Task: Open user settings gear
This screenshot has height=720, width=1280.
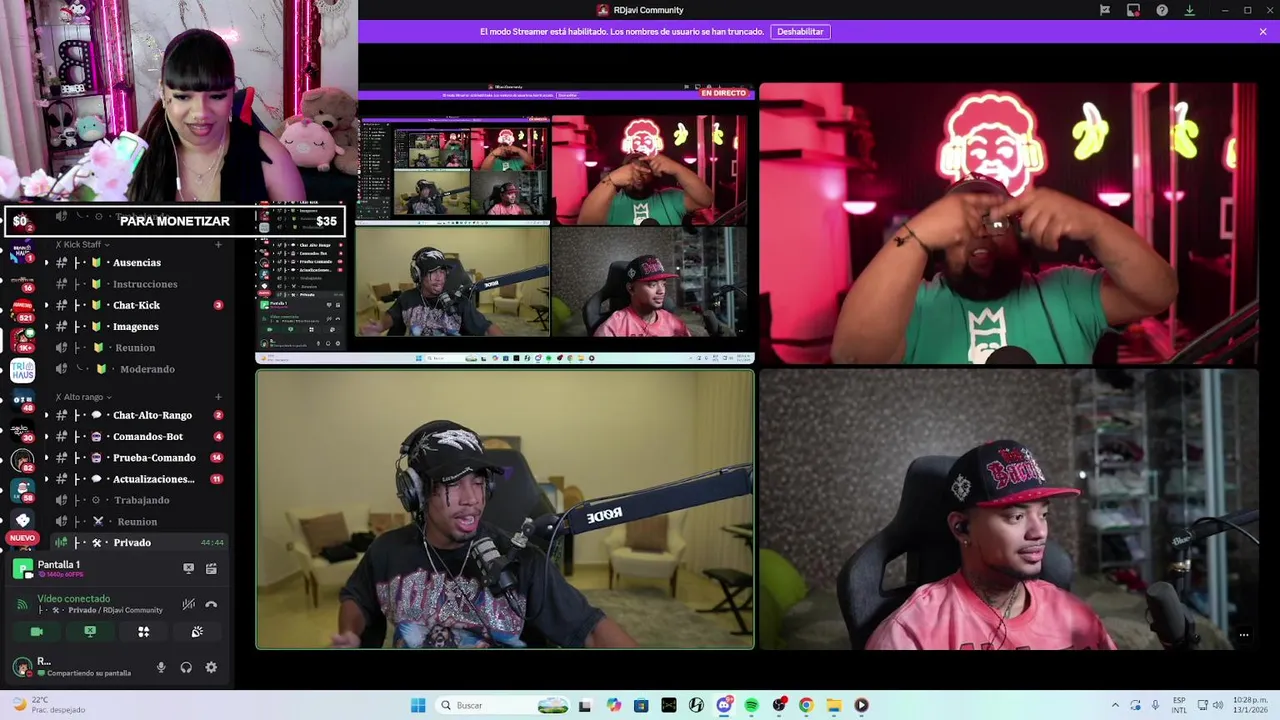Action: point(211,667)
